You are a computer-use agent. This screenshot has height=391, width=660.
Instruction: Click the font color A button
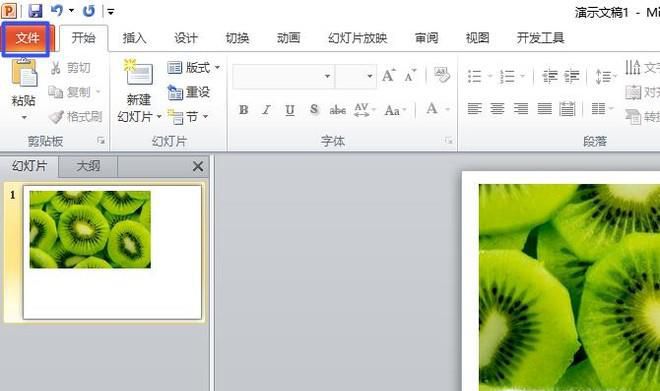432,109
